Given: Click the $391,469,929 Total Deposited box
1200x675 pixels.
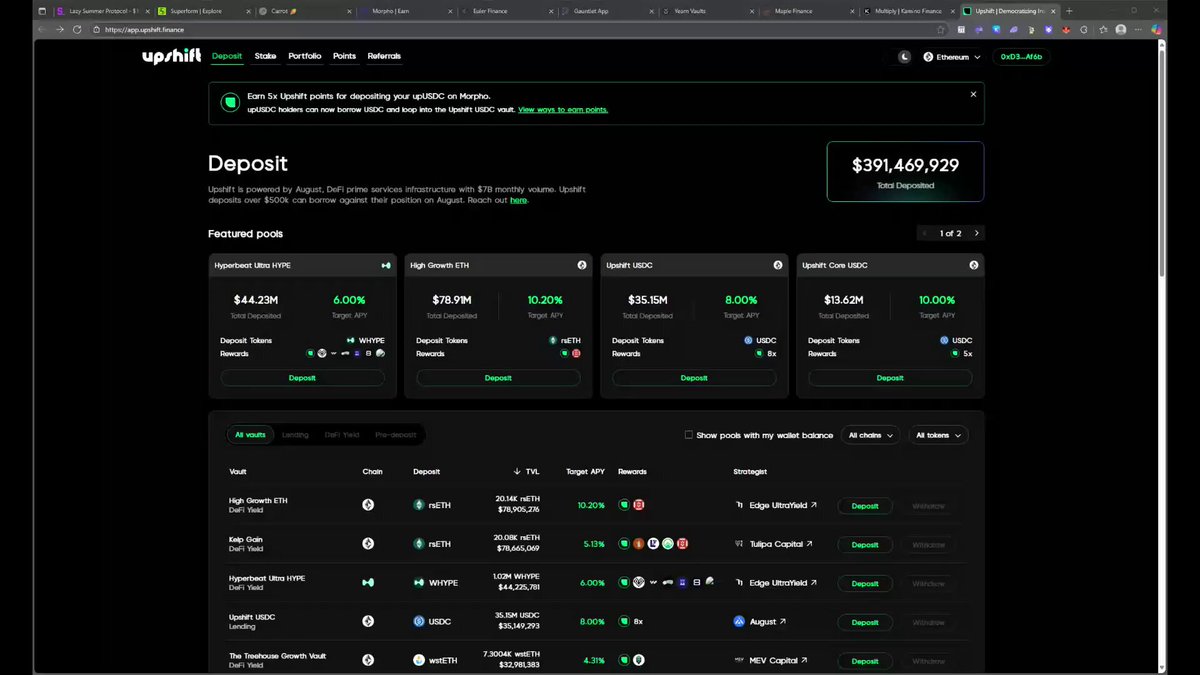Looking at the screenshot, I should (905, 171).
